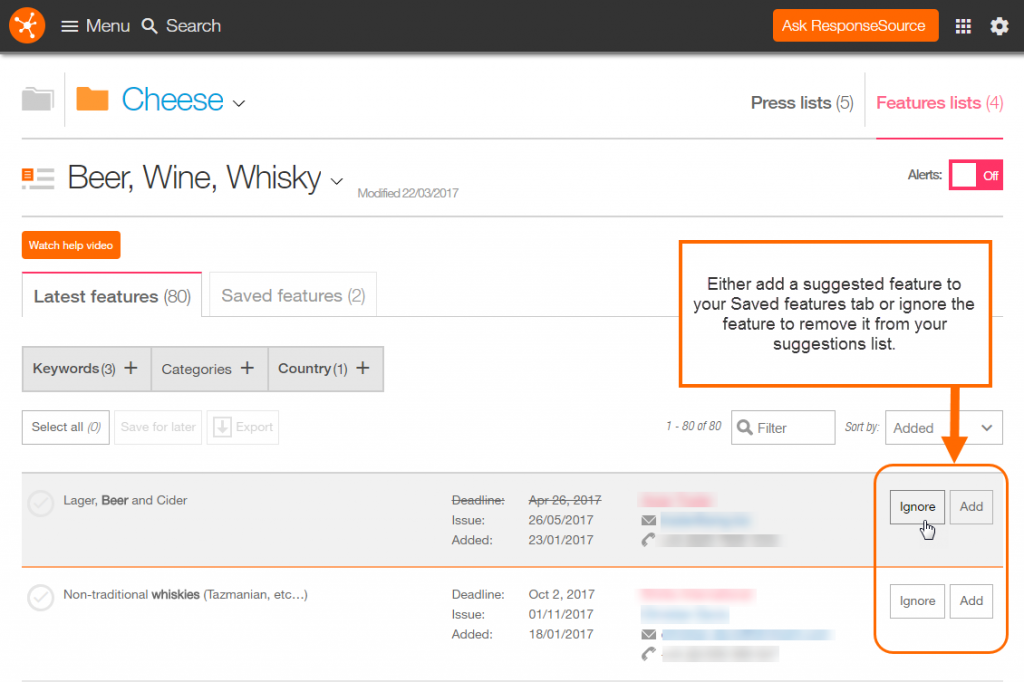Add the Lager, Beer and Cider feature

pos(971,507)
